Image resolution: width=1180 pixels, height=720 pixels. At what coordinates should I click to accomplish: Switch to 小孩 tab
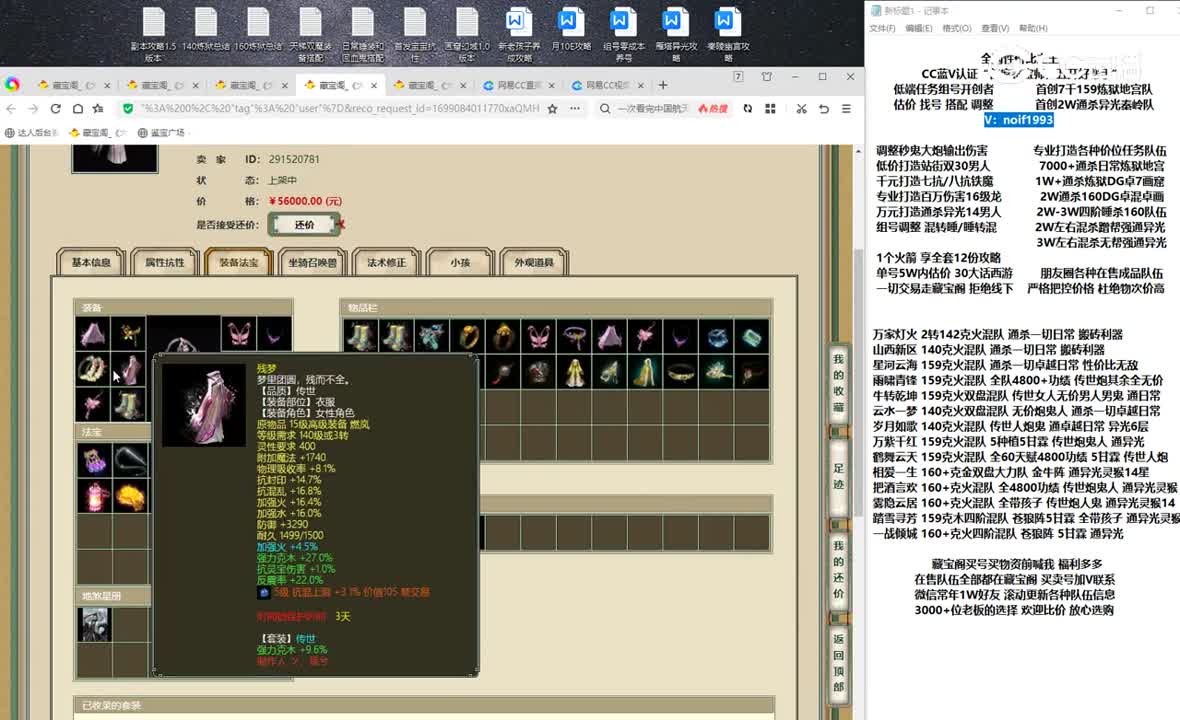tap(460, 263)
